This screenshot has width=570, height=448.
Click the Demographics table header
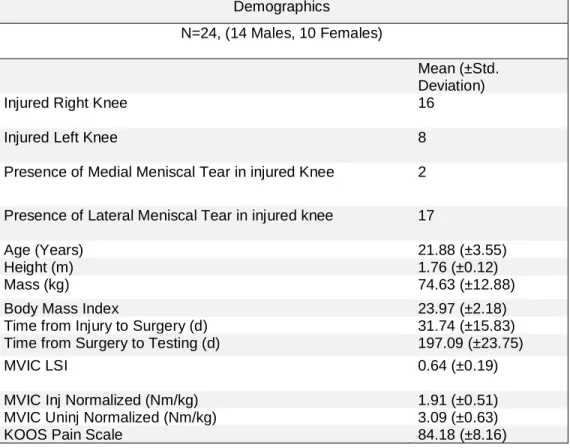[282, 7]
